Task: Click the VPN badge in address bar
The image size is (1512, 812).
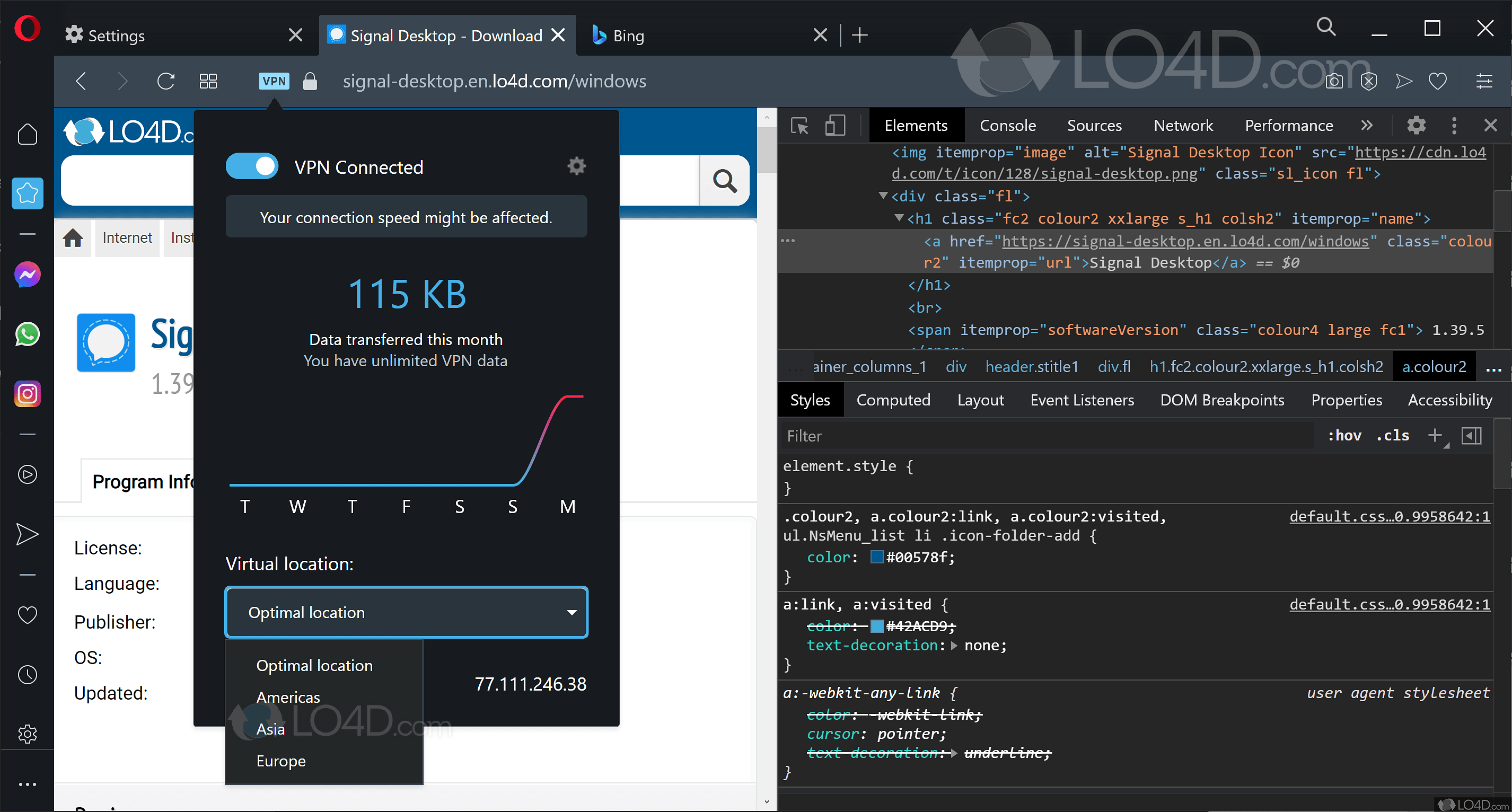Action: (274, 81)
